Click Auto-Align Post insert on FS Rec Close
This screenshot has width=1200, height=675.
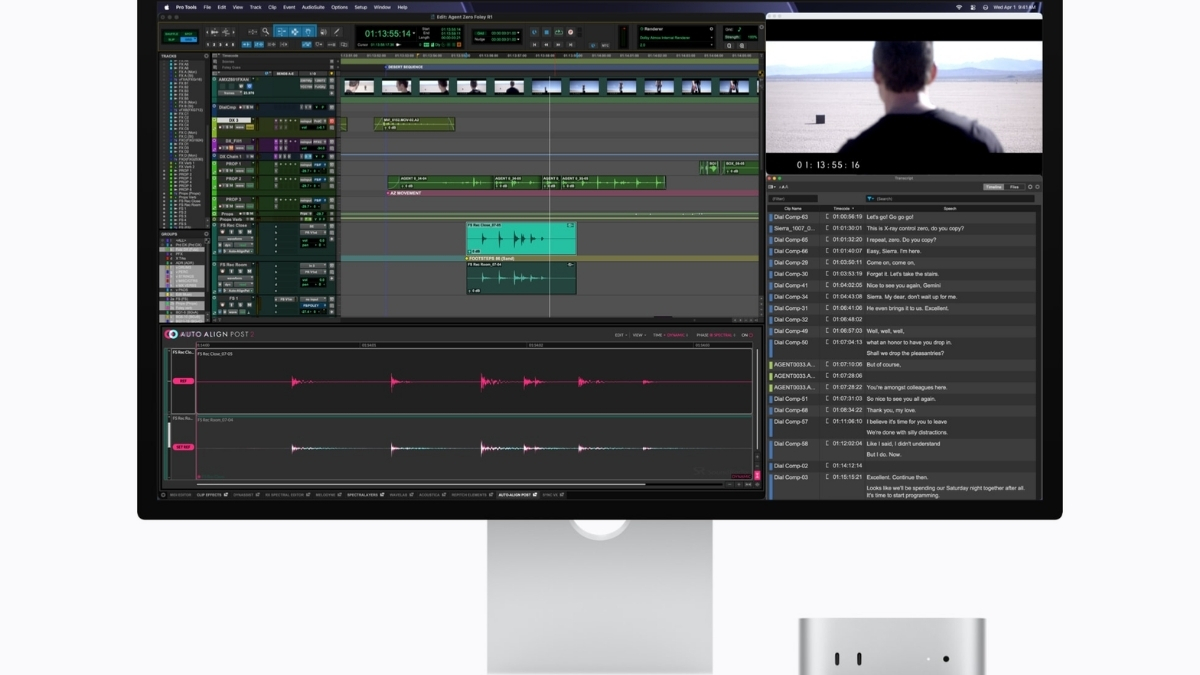[x=238, y=251]
